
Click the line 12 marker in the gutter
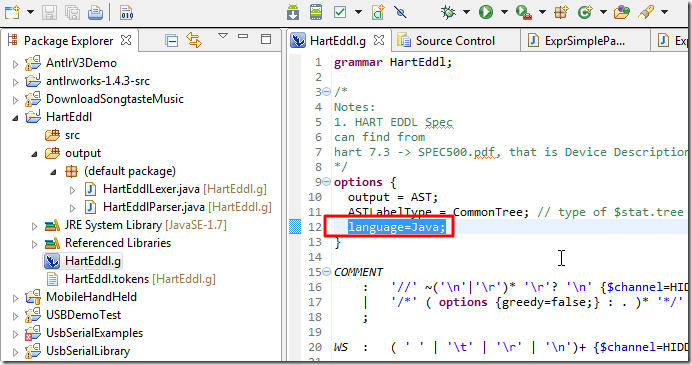[295, 227]
